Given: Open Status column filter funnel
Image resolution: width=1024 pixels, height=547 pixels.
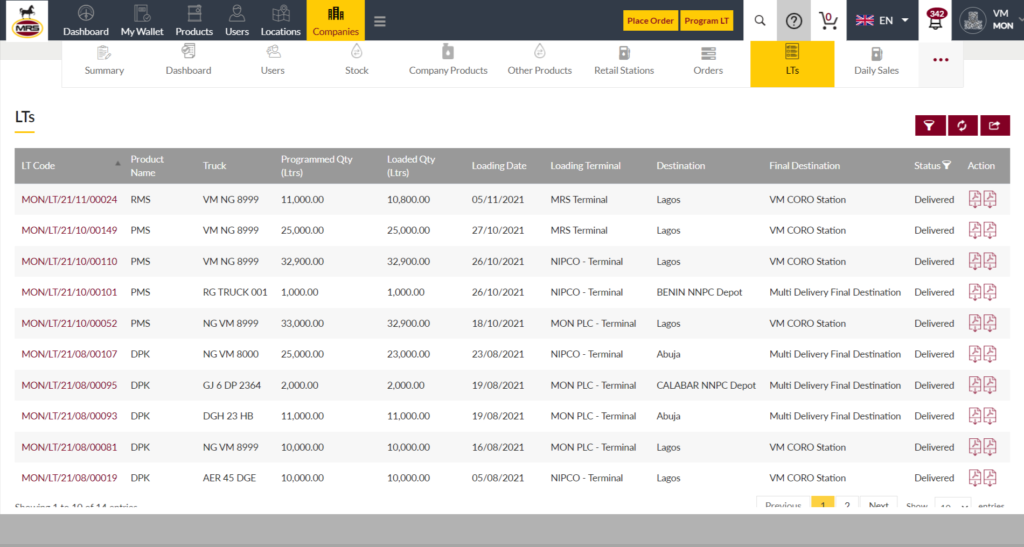Looking at the screenshot, I should tap(946, 165).
